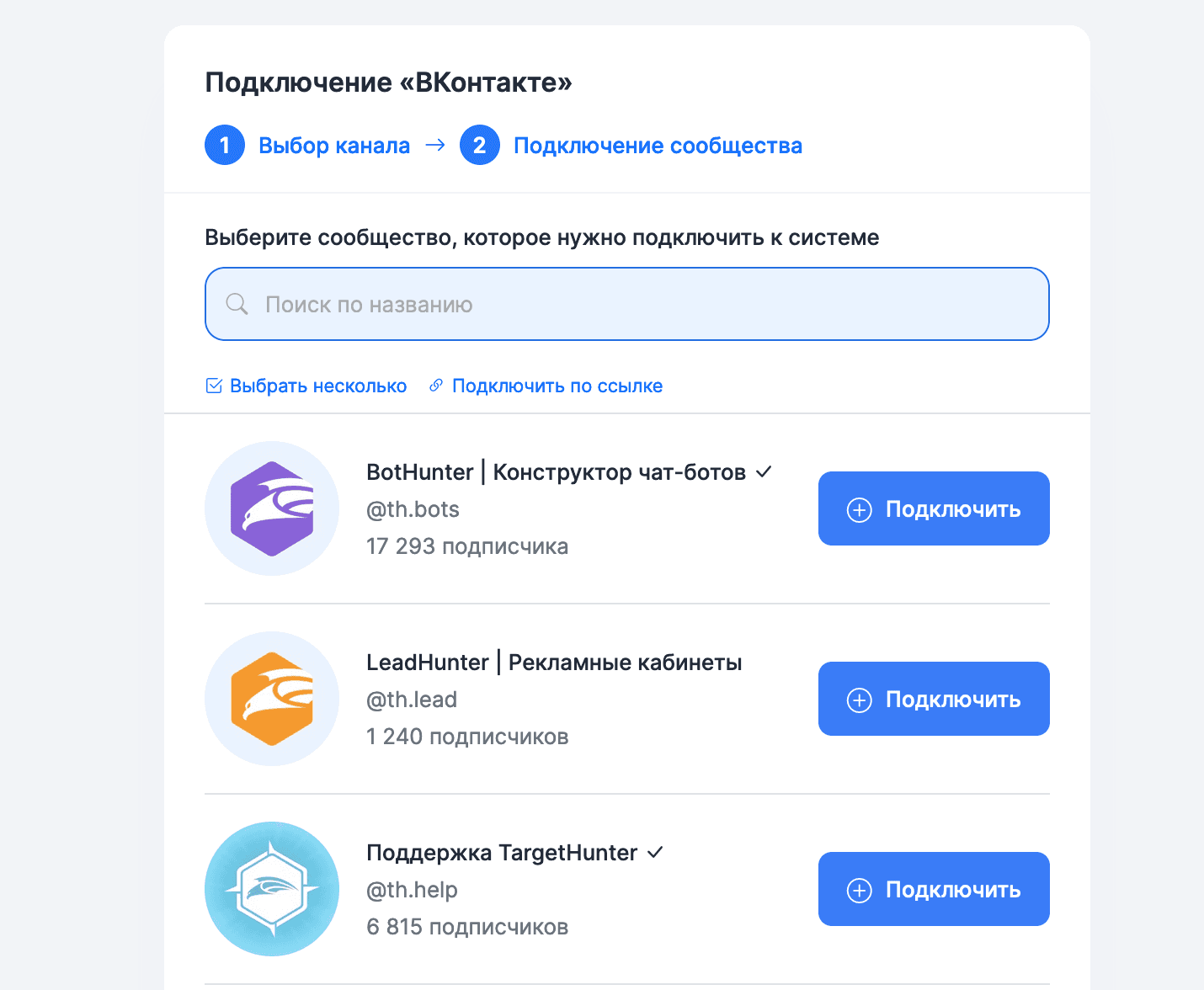The height and width of the screenshot is (990, 1204).
Task: Enable "Выбрать несколько" selection mode
Action: click(x=317, y=386)
